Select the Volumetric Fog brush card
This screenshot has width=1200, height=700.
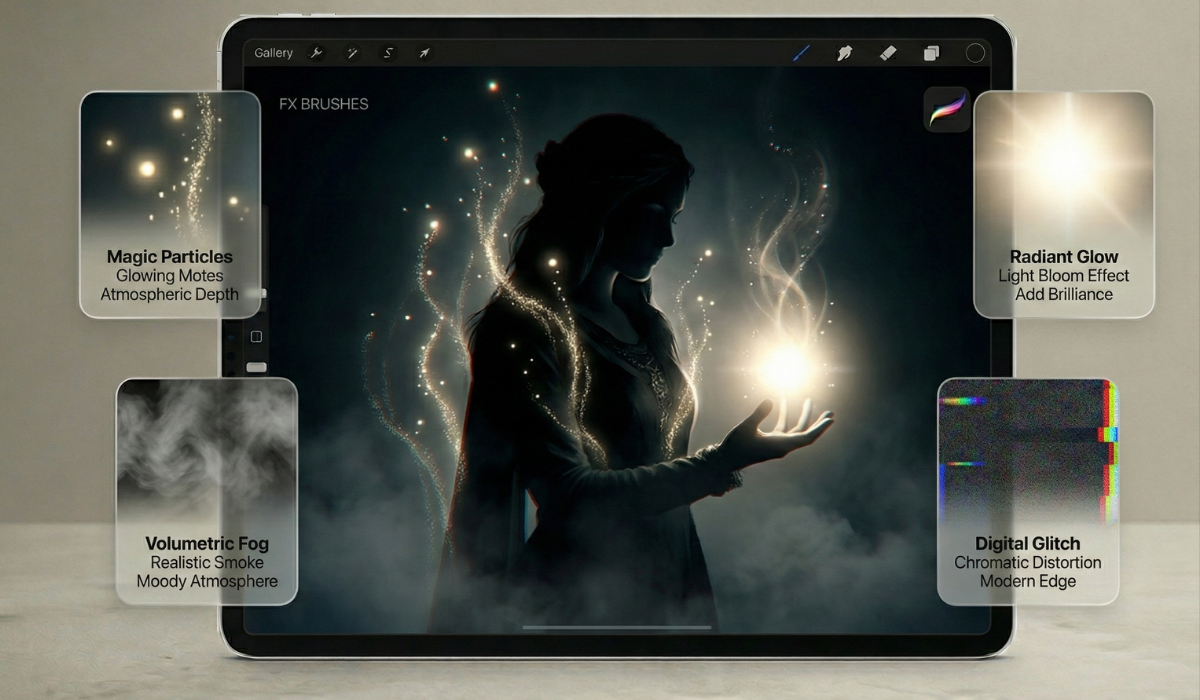click(x=207, y=490)
